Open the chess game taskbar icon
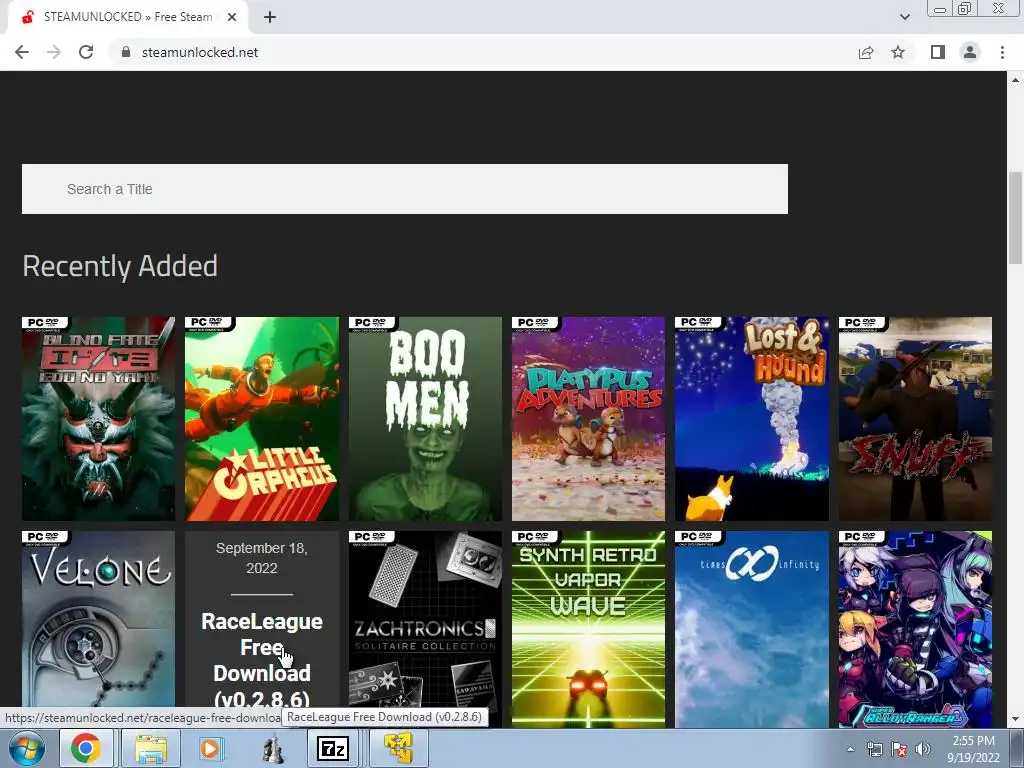The image size is (1024, 768). coord(274,749)
